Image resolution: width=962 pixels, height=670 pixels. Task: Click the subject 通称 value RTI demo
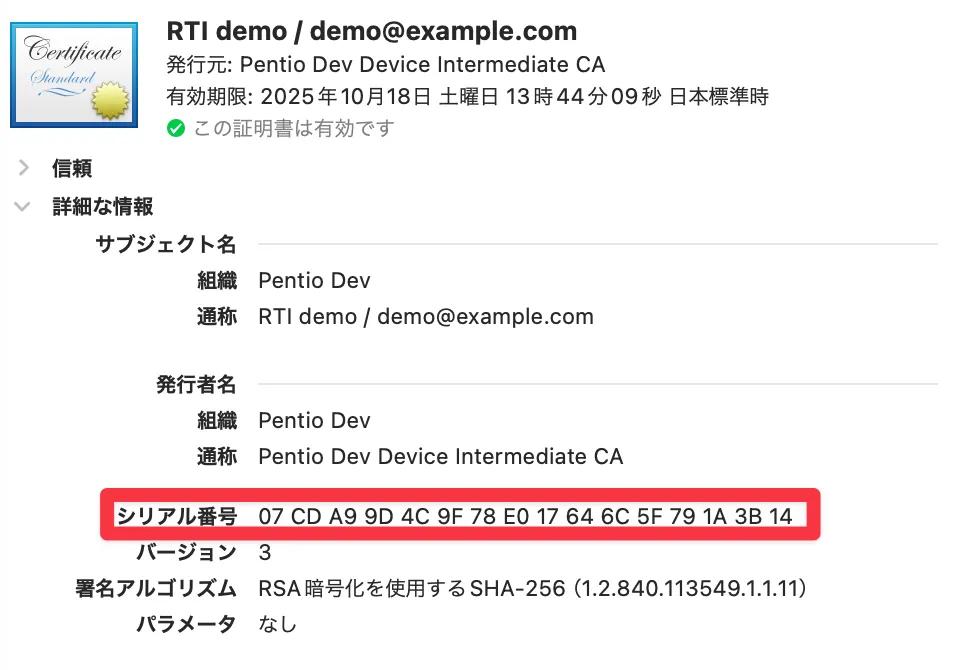click(425, 317)
